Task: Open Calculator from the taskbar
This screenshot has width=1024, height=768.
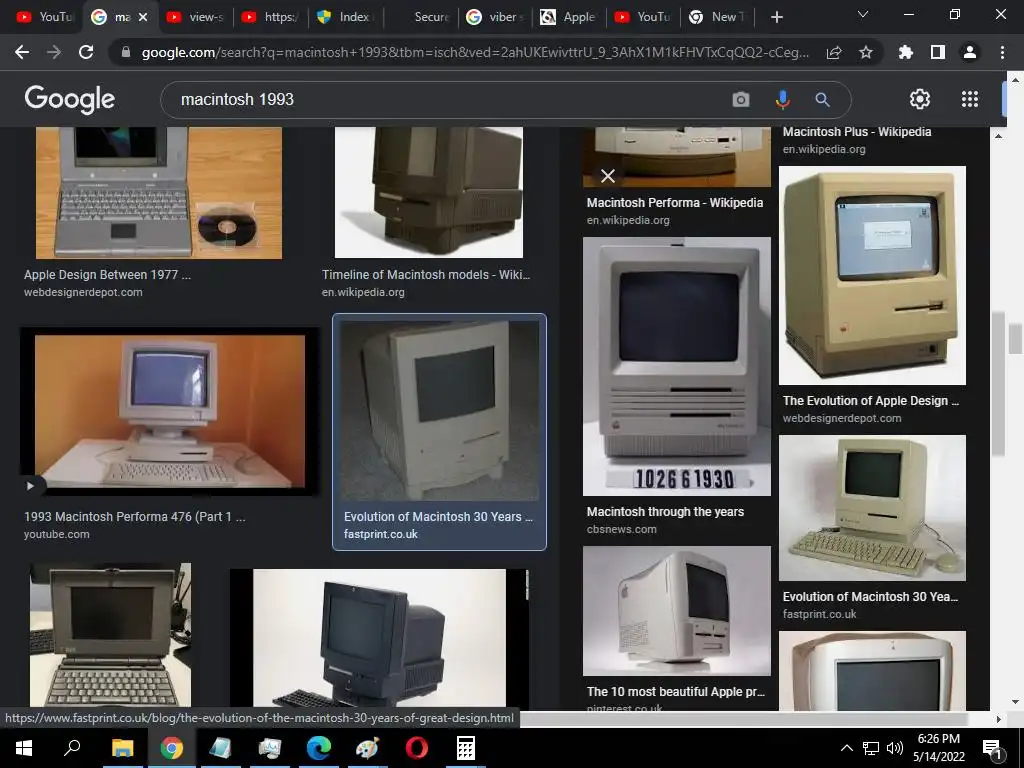Action: click(x=466, y=748)
